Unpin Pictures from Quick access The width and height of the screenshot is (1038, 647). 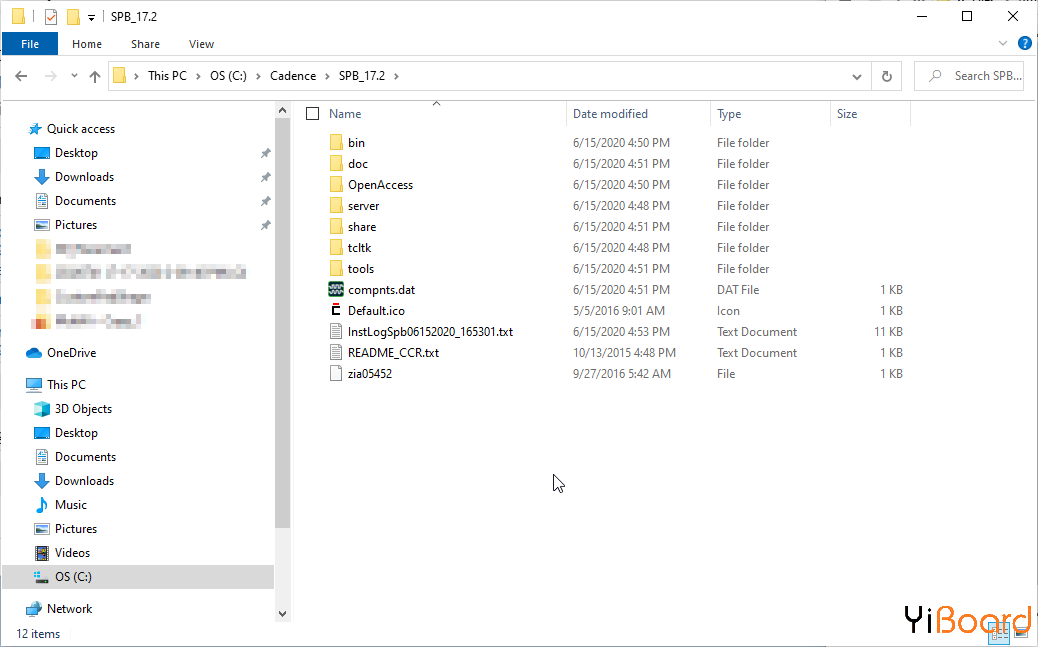pos(265,225)
